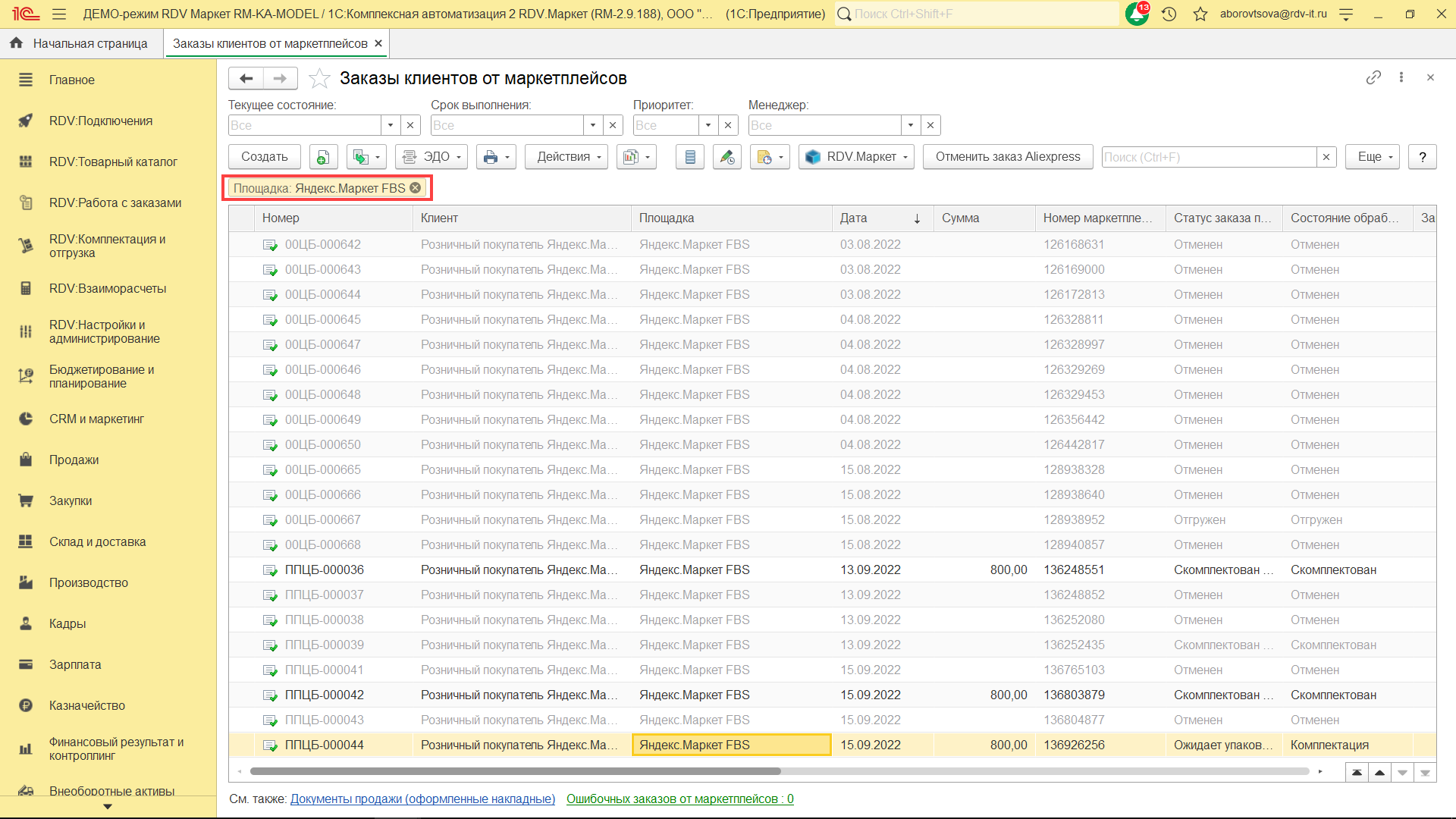The image size is (1456, 819).
Task: Open notifications bell with 13 badge
Action: [x=1137, y=14]
